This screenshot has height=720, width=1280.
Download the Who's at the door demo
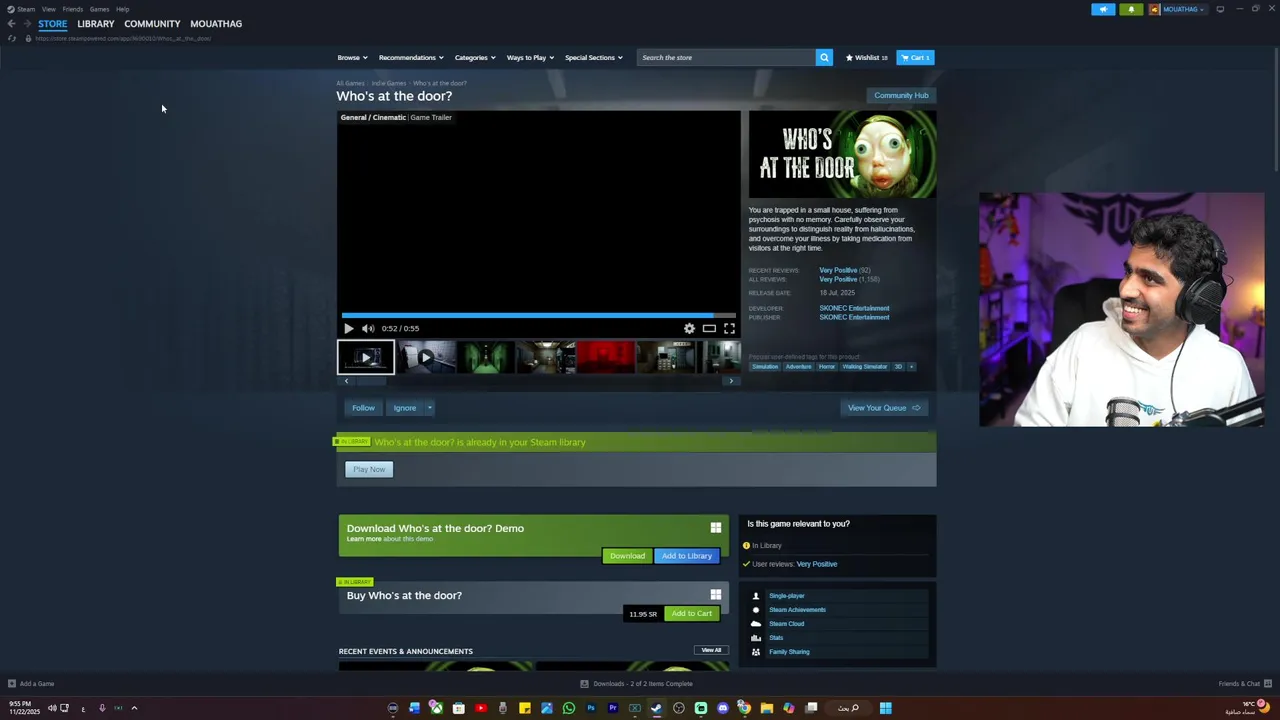627,556
